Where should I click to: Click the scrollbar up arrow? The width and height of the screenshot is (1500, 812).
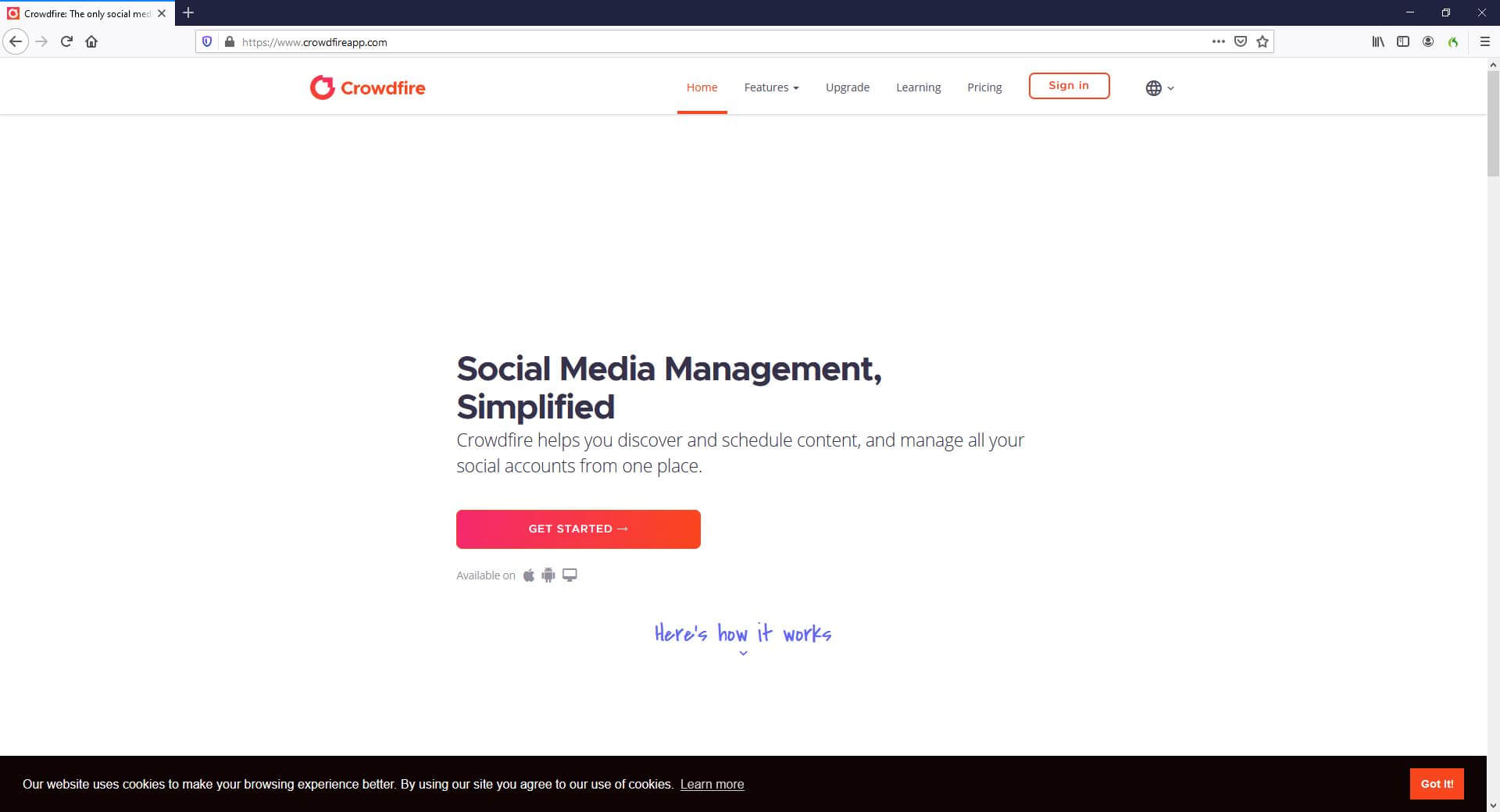coord(1493,65)
